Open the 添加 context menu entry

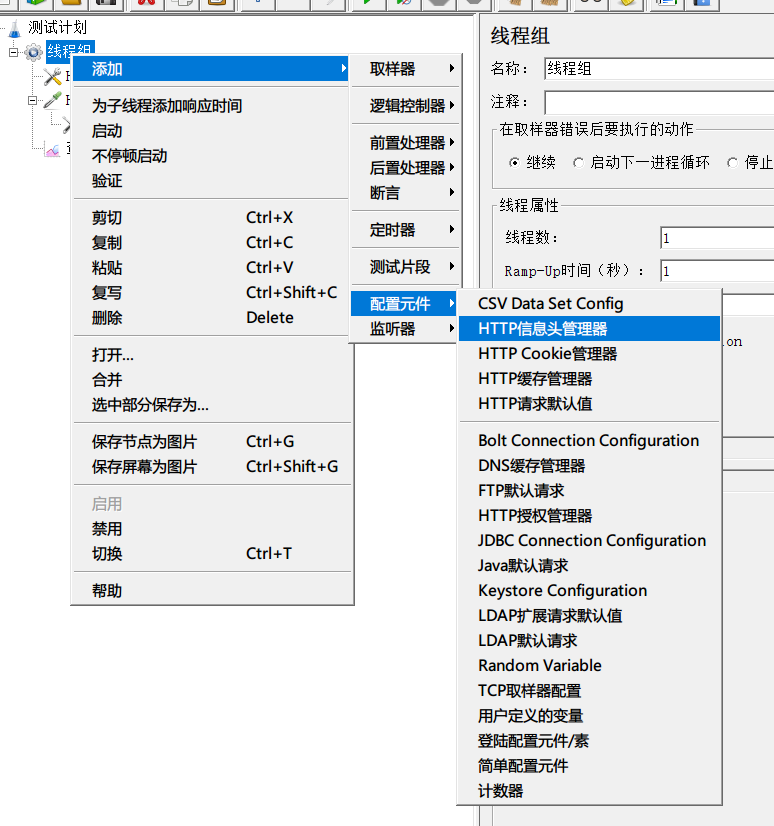pos(211,68)
